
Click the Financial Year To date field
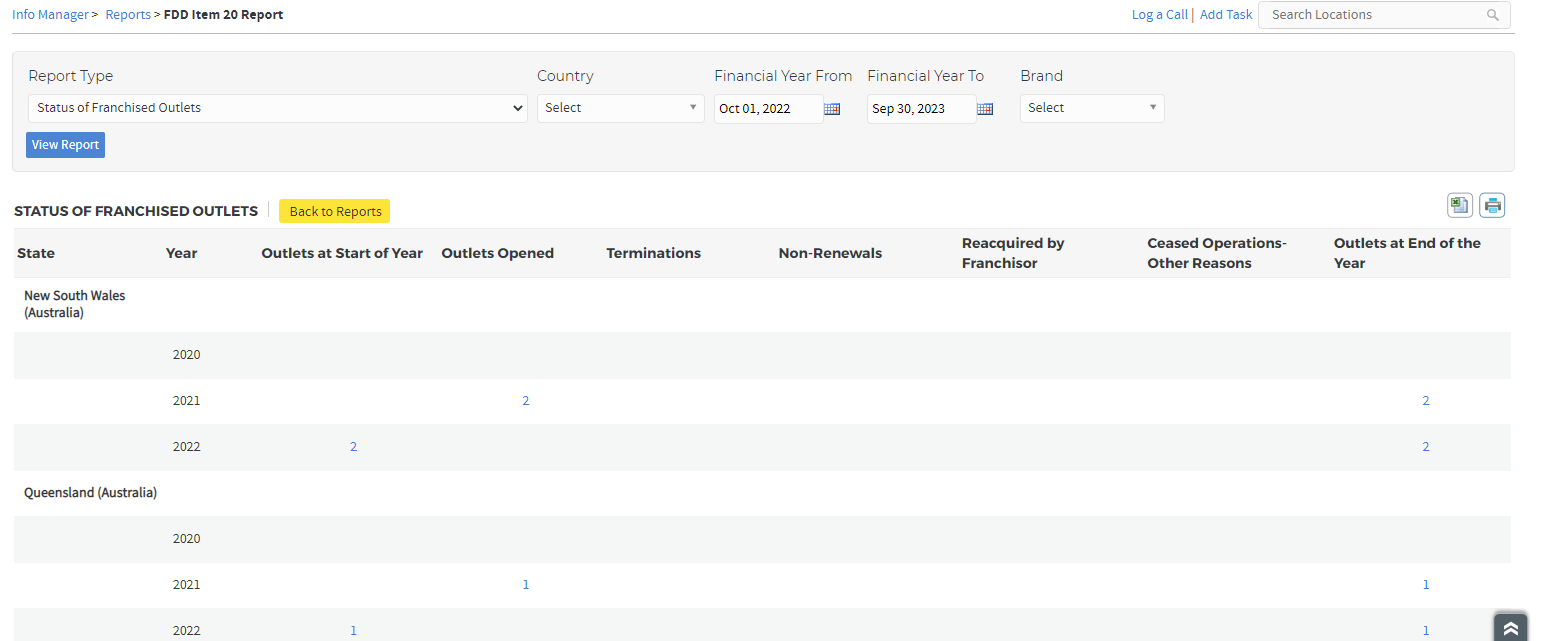(x=921, y=109)
